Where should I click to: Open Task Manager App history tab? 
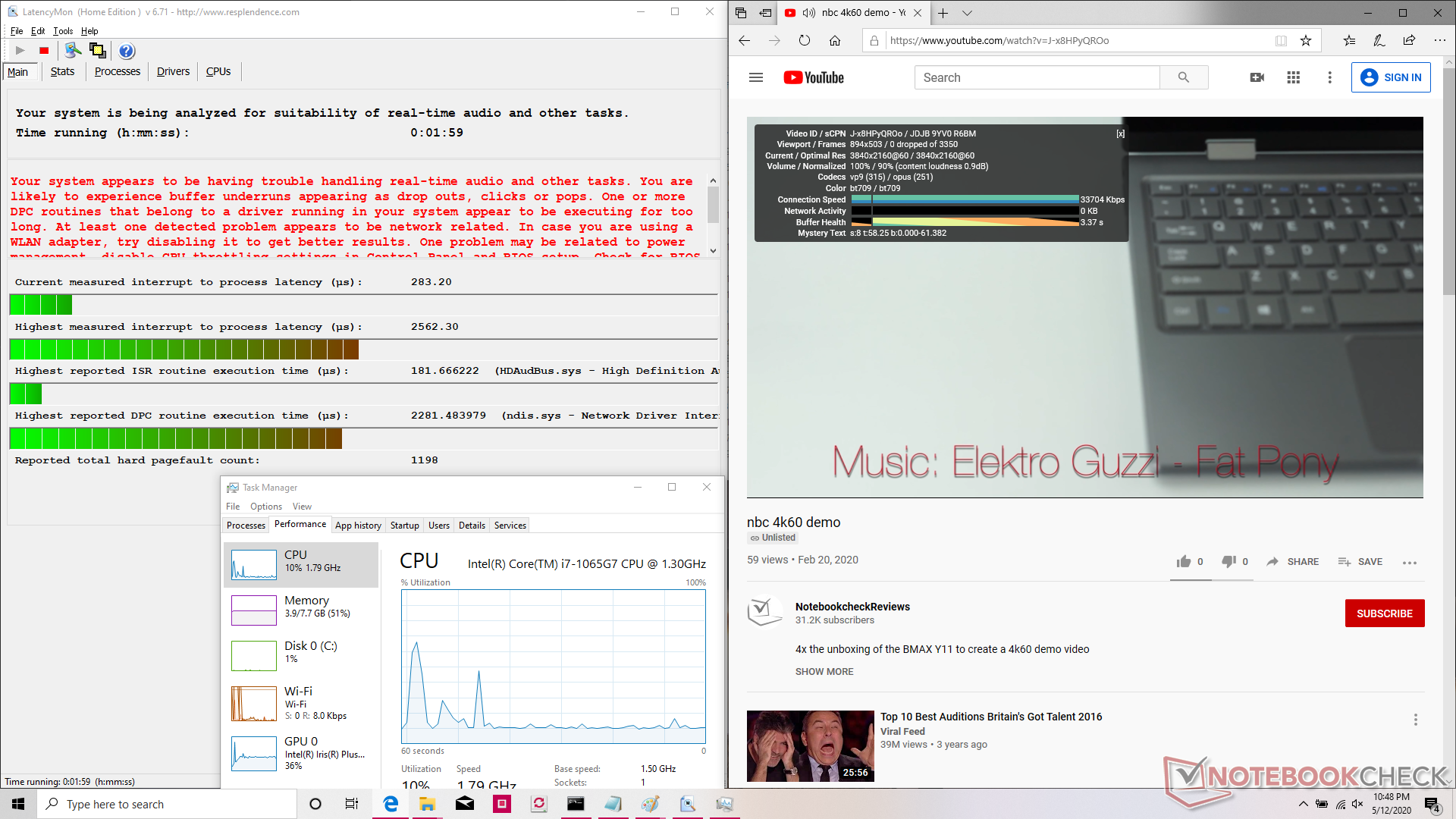(358, 526)
